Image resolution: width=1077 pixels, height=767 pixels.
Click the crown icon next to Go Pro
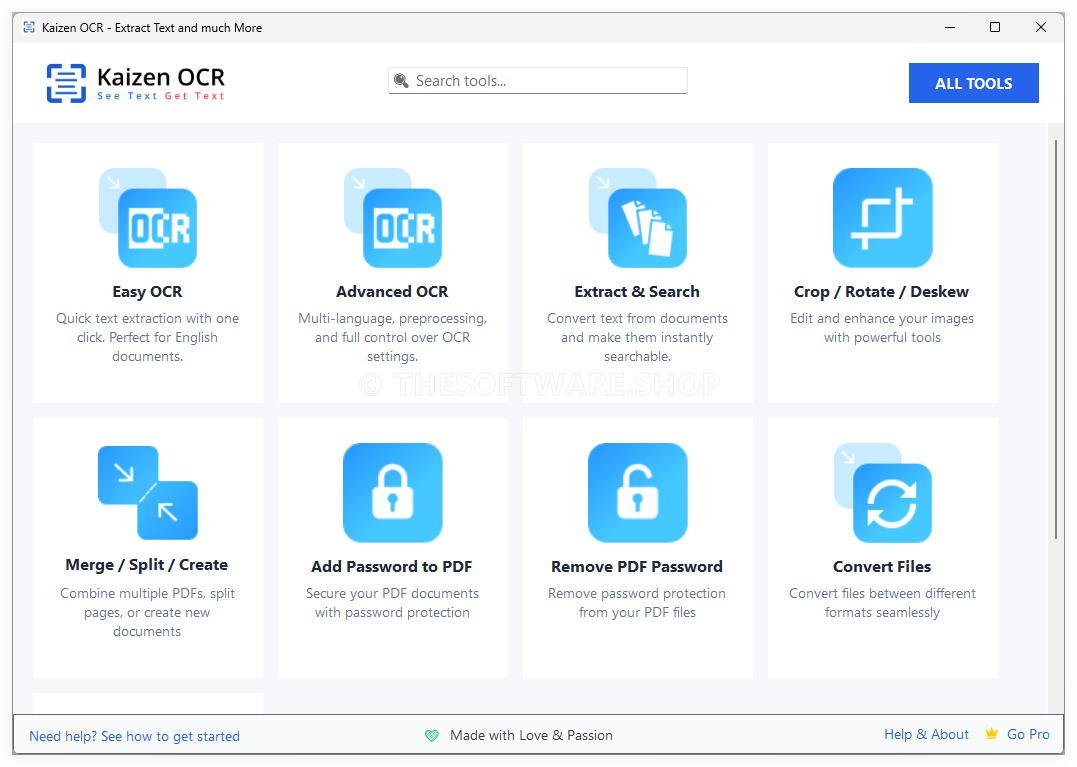tap(991, 733)
